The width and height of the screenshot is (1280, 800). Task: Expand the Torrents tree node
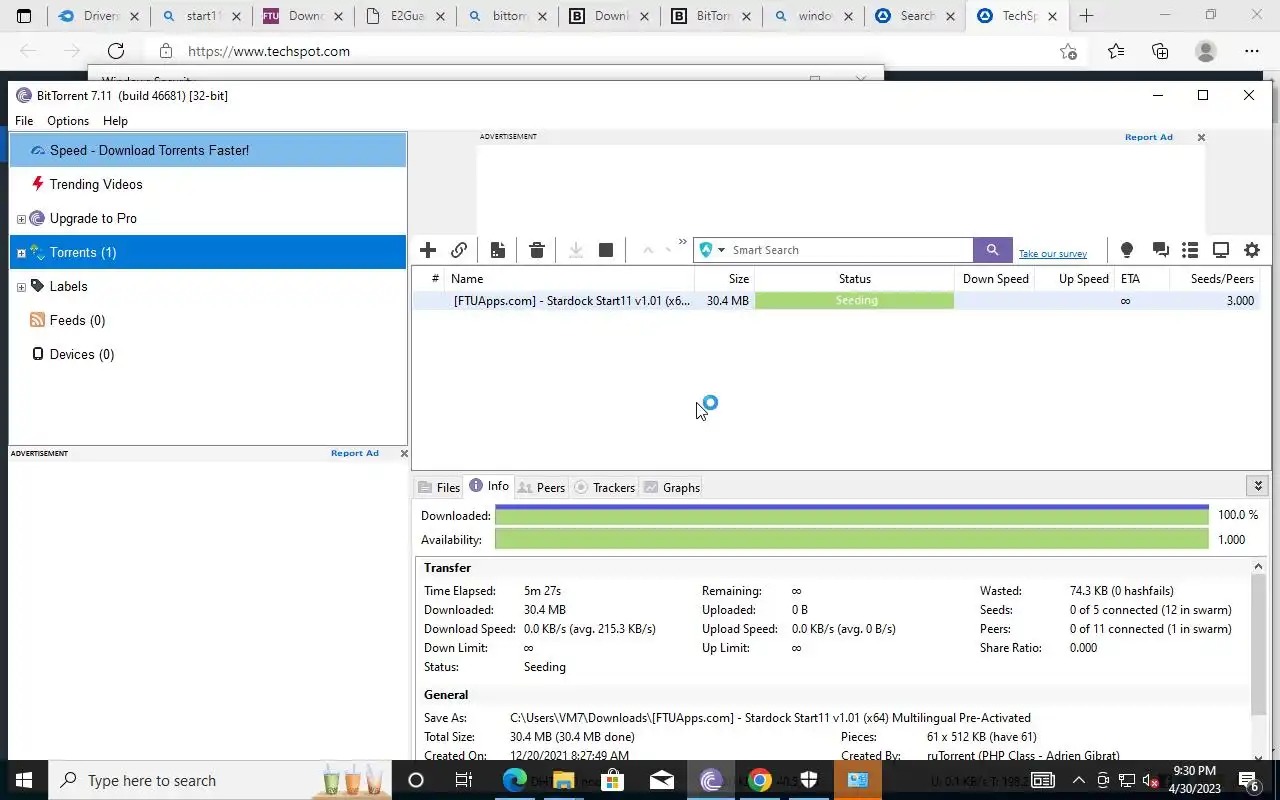(21, 253)
